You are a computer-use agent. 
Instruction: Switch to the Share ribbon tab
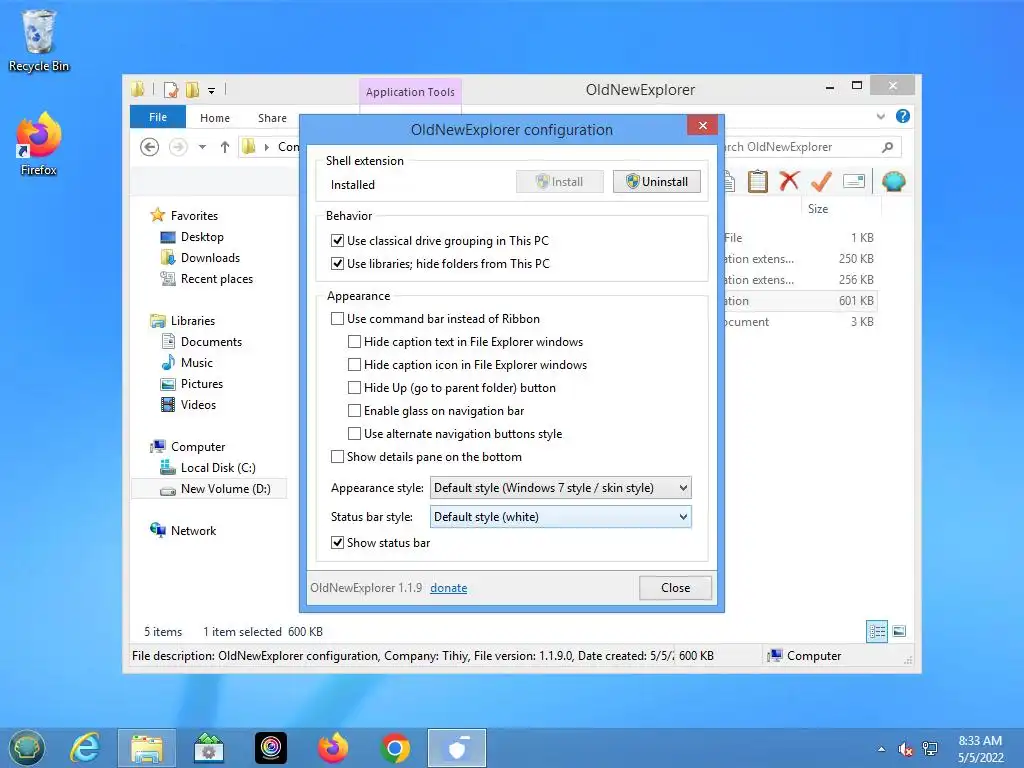[272, 118]
